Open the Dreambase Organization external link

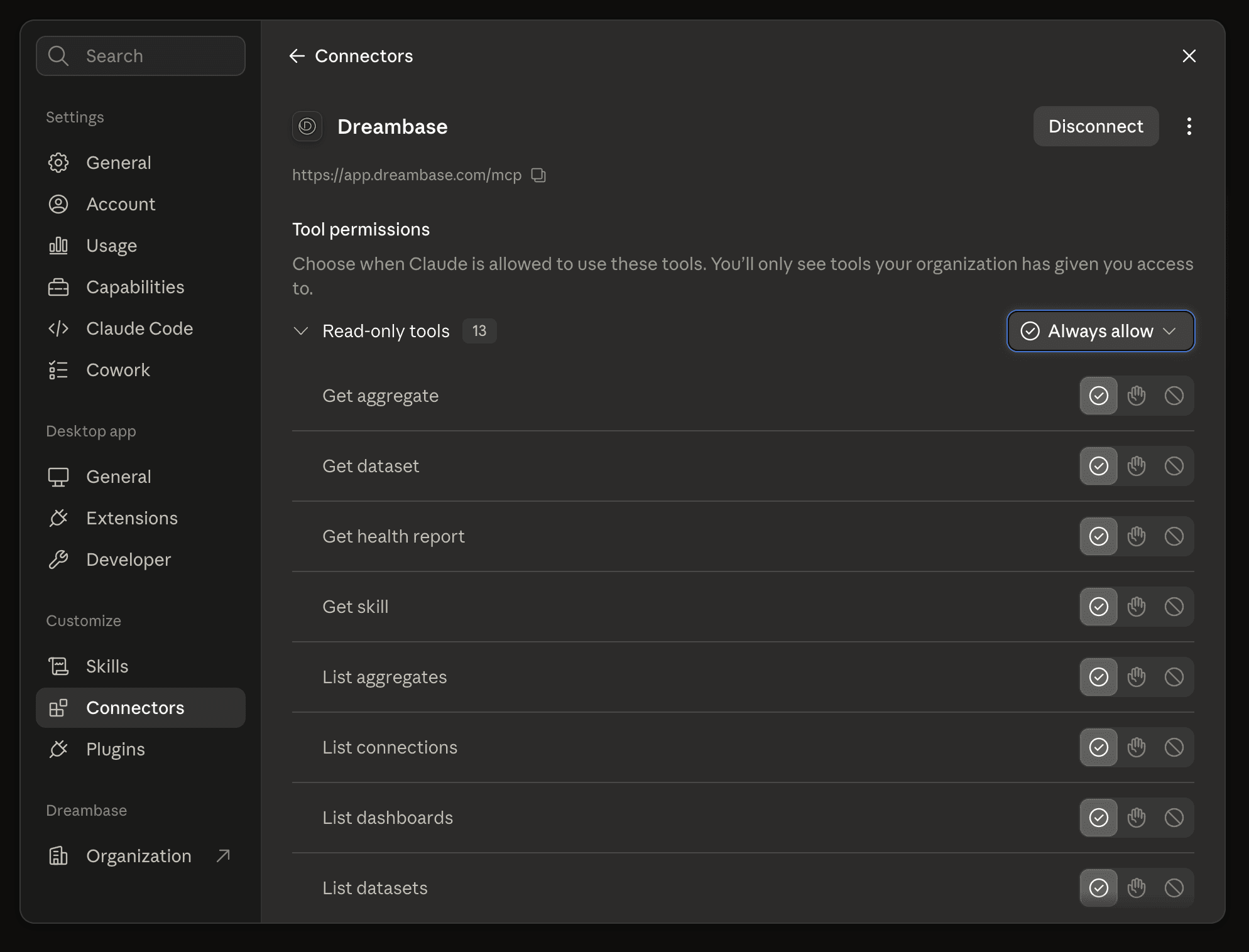[x=141, y=856]
